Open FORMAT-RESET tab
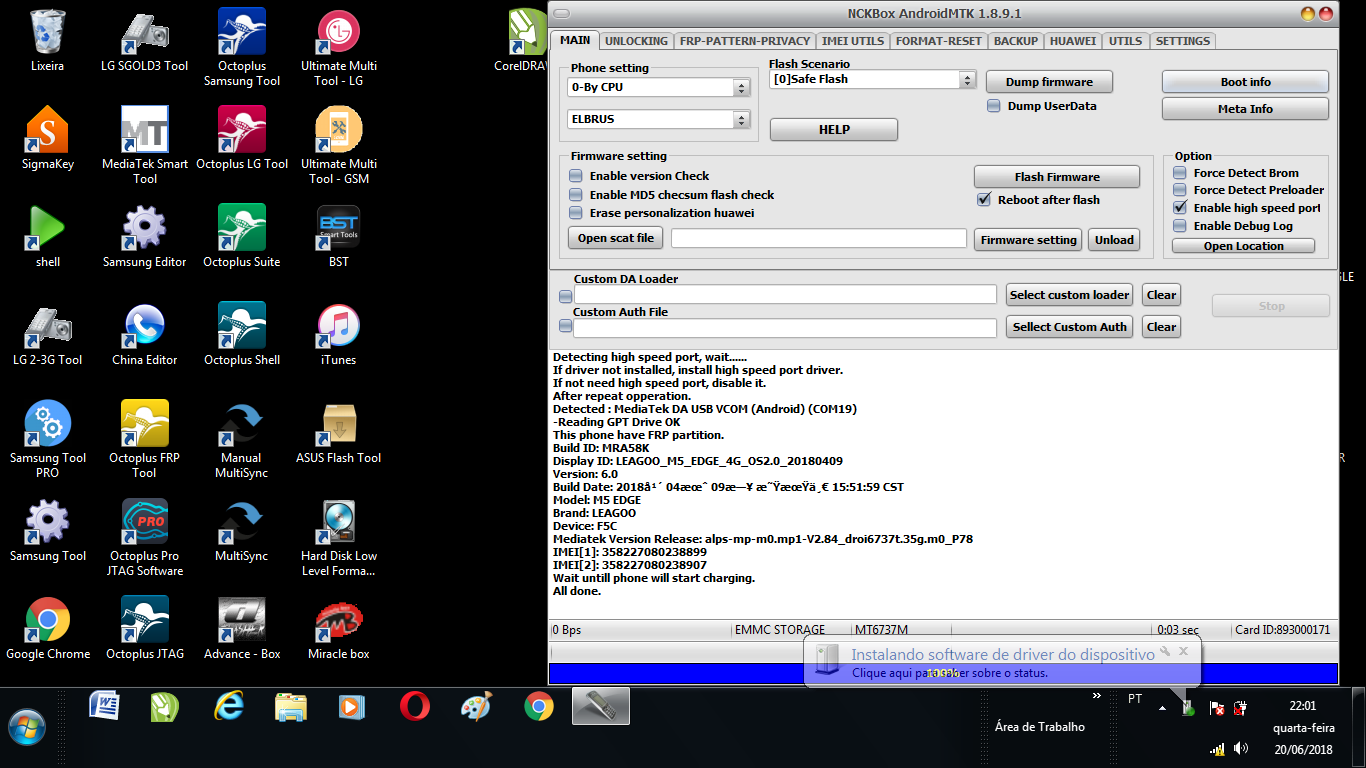 tap(939, 41)
